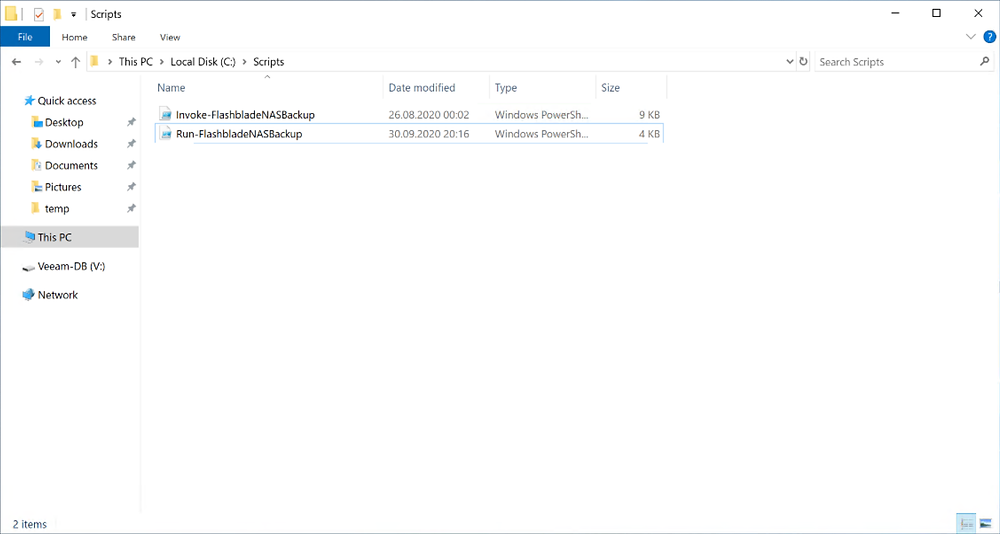
Task: Open the temp folder in navigation pane
Action: [x=57, y=209]
